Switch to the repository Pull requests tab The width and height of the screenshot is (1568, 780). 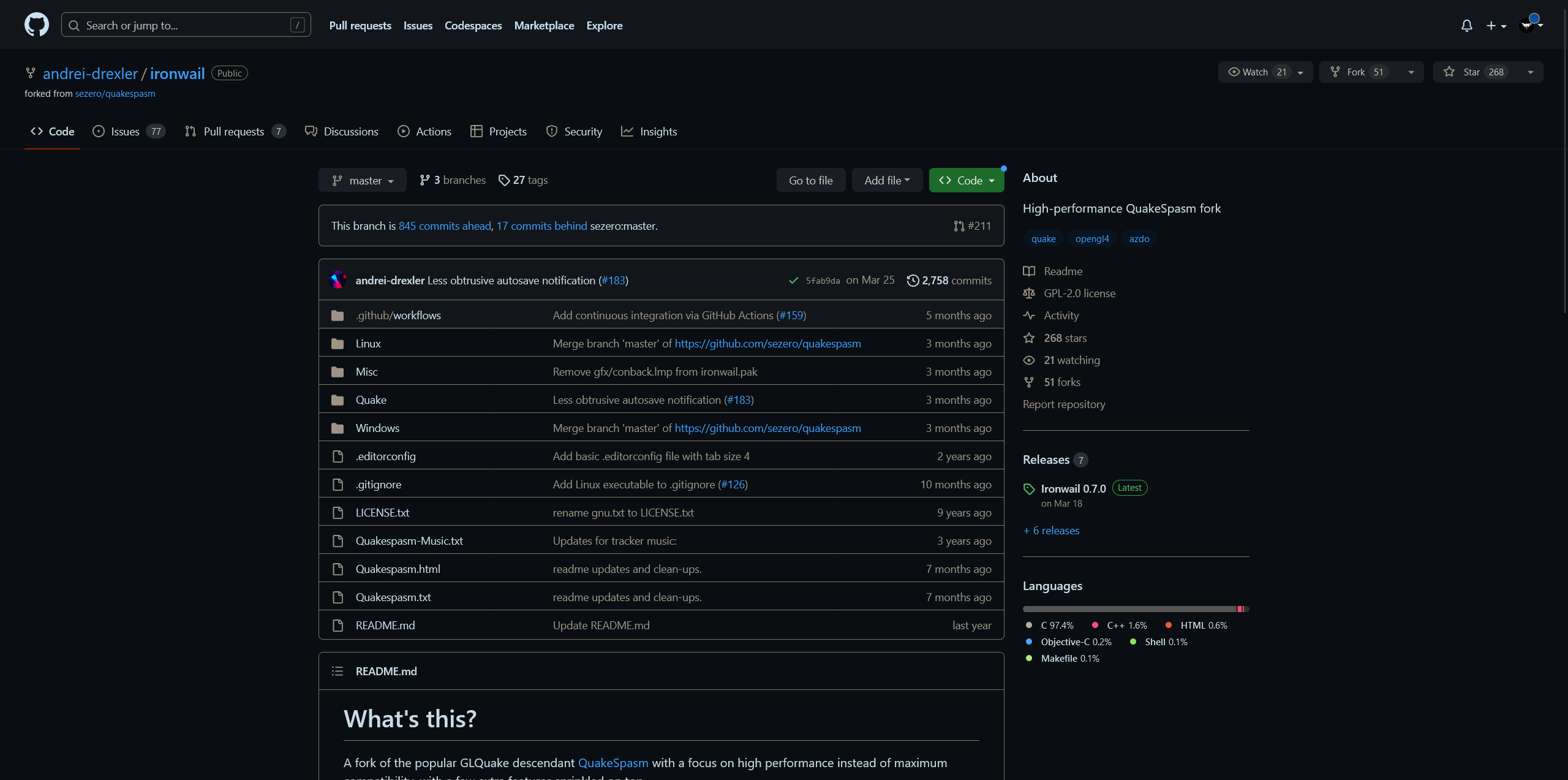click(236, 132)
